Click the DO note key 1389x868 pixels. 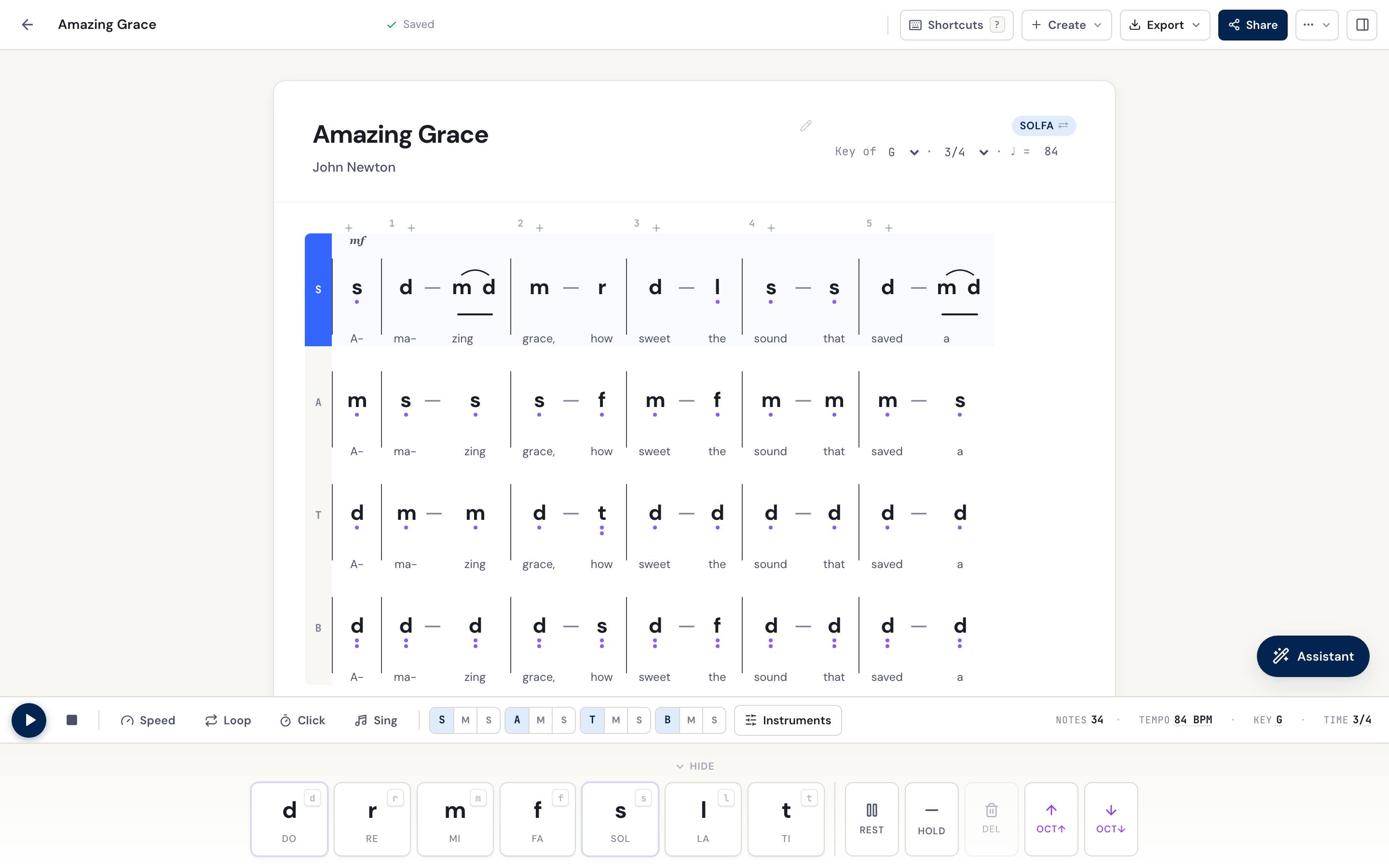289,819
